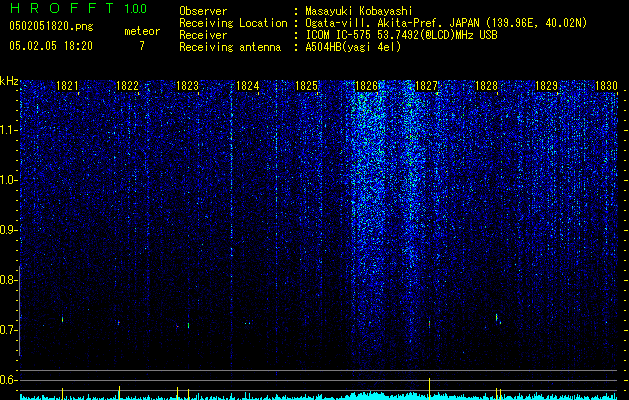Screen dimensions: 629x400
Task: Click the tallest yellow spike at 1827
Action: pyautogui.click(x=429, y=388)
